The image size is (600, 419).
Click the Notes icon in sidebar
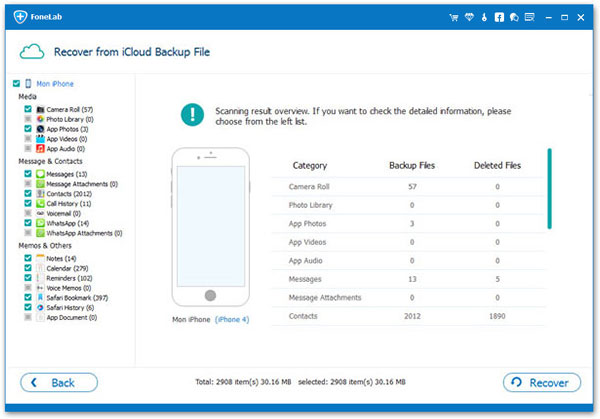[x=40, y=258]
